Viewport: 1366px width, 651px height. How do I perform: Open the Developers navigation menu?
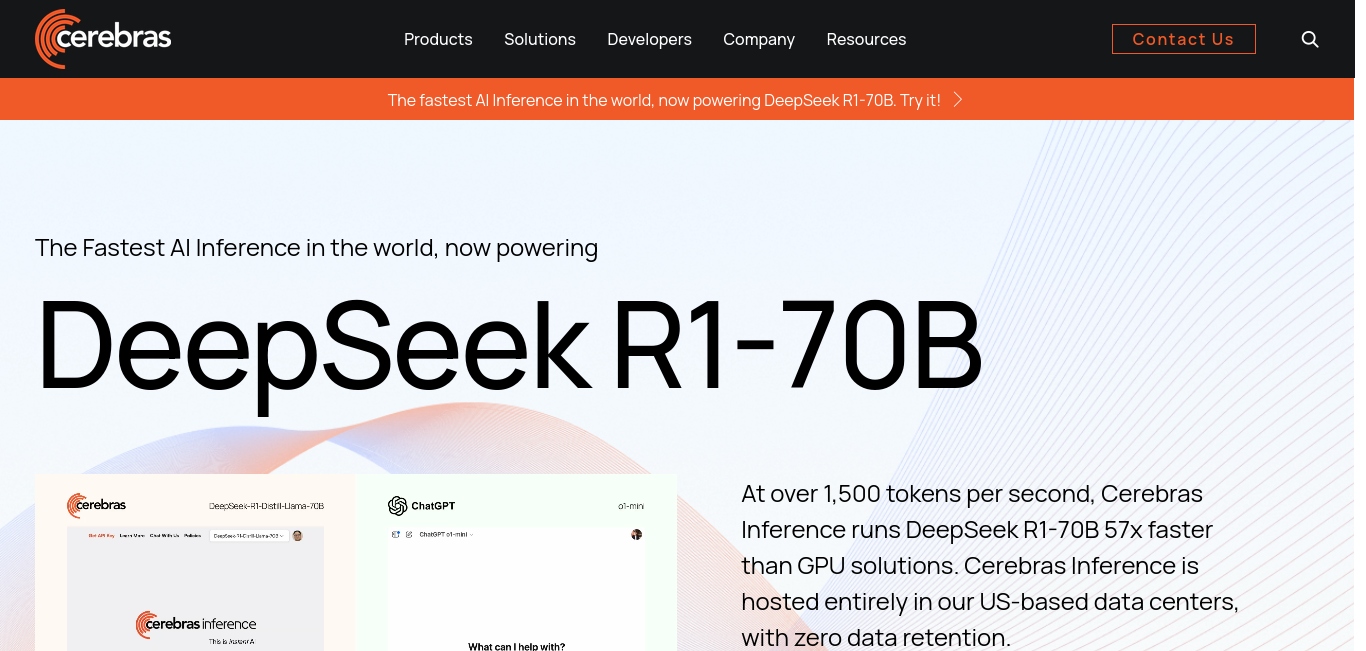click(650, 39)
